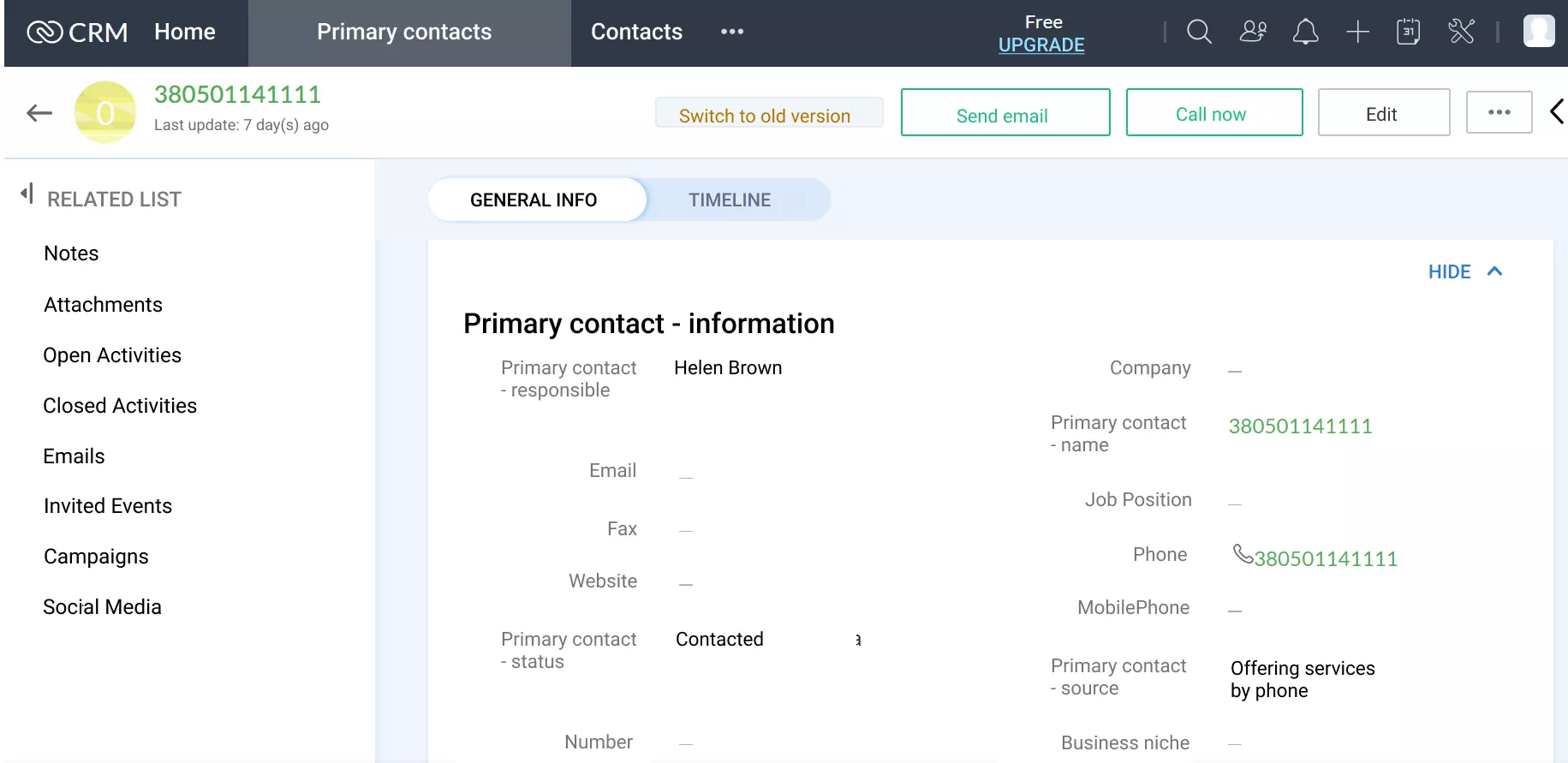Click Primary contact name value 380501141111

1300,426
